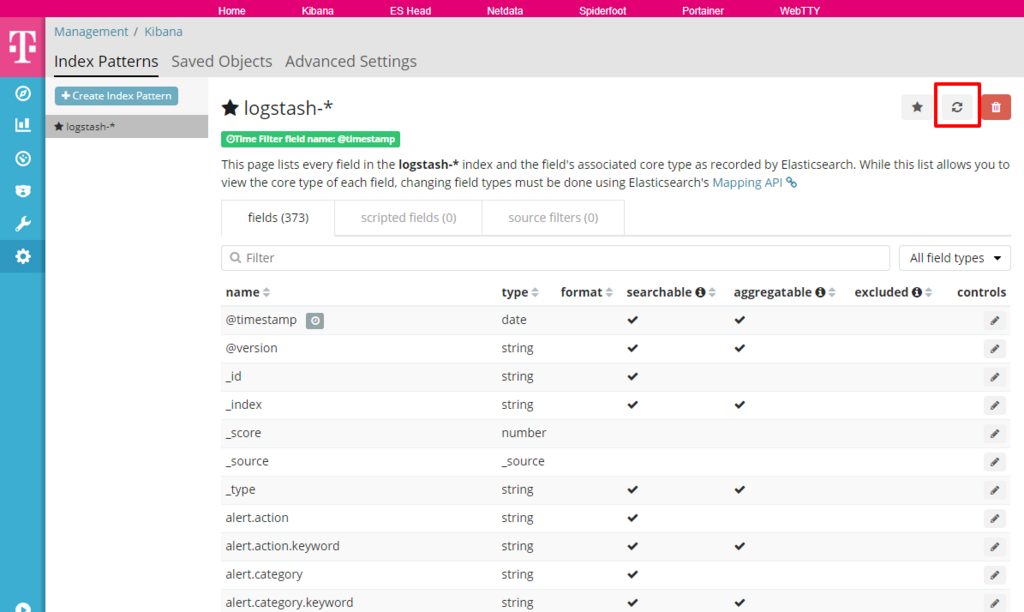Click the _score type cell 'number'
The image size is (1024, 612).
coord(524,433)
